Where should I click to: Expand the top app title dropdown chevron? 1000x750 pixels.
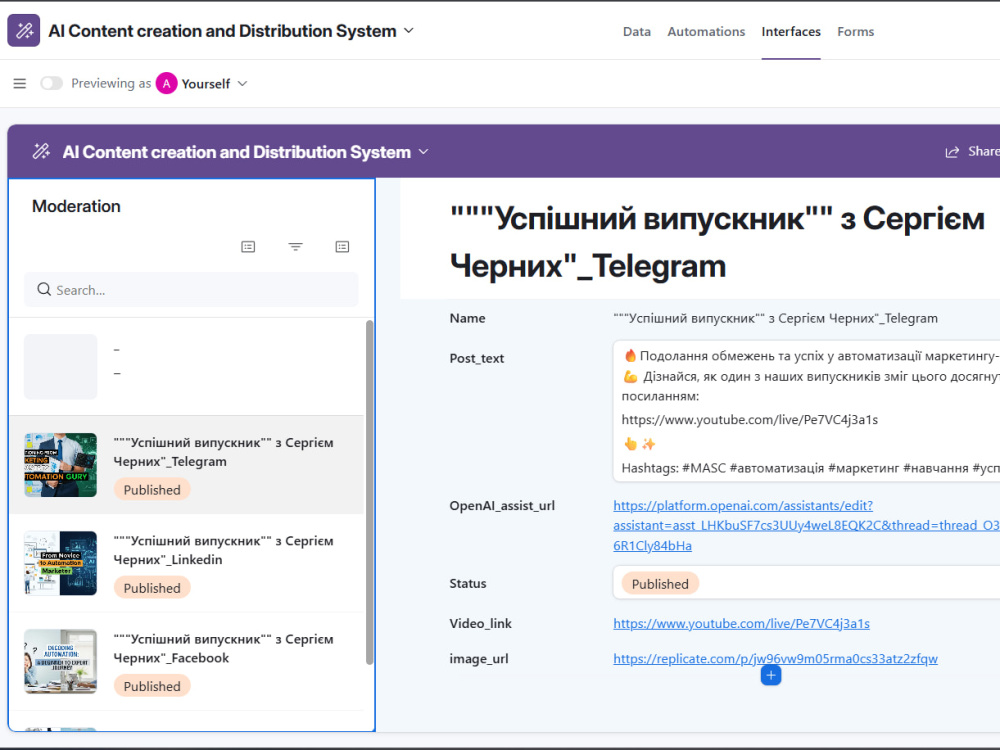pos(409,31)
